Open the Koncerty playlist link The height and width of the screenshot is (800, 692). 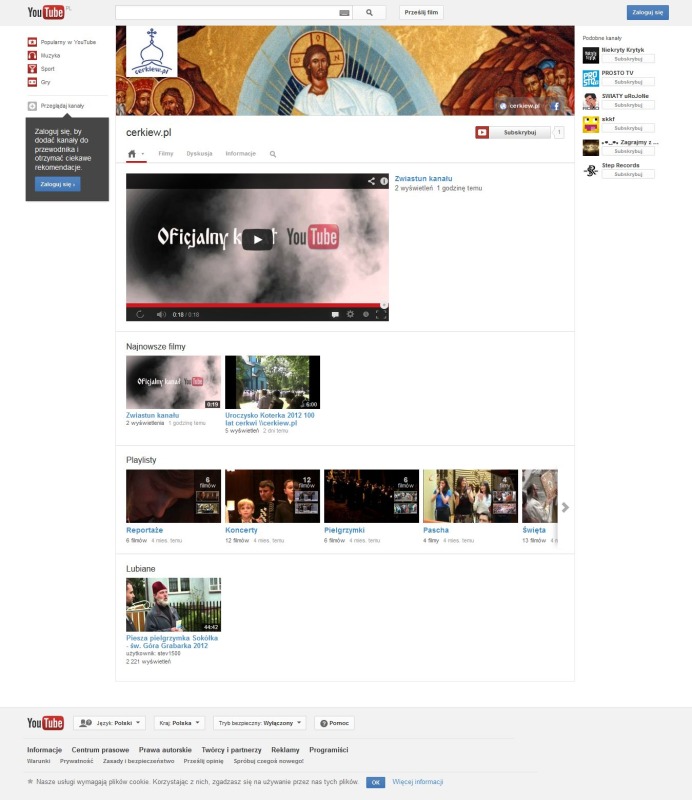[241, 530]
